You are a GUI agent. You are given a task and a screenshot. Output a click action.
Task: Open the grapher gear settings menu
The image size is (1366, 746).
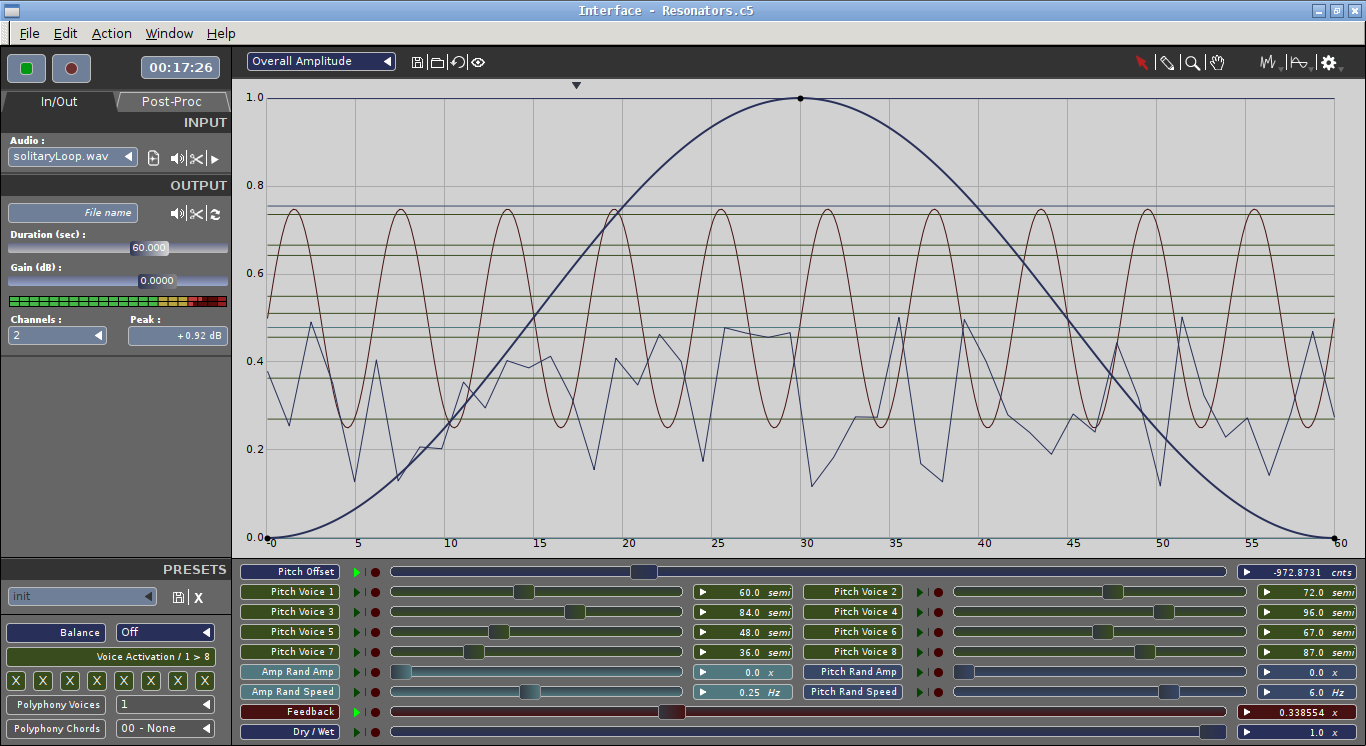coord(1329,62)
